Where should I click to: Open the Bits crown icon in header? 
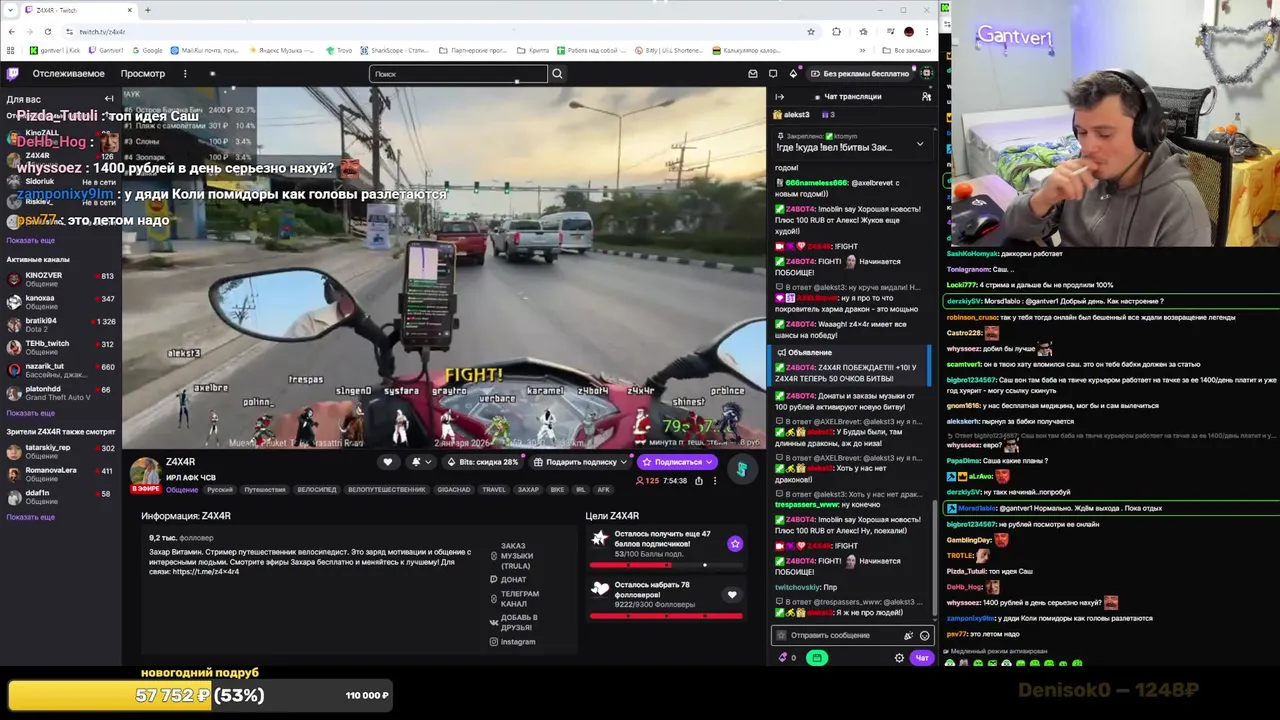793,73
